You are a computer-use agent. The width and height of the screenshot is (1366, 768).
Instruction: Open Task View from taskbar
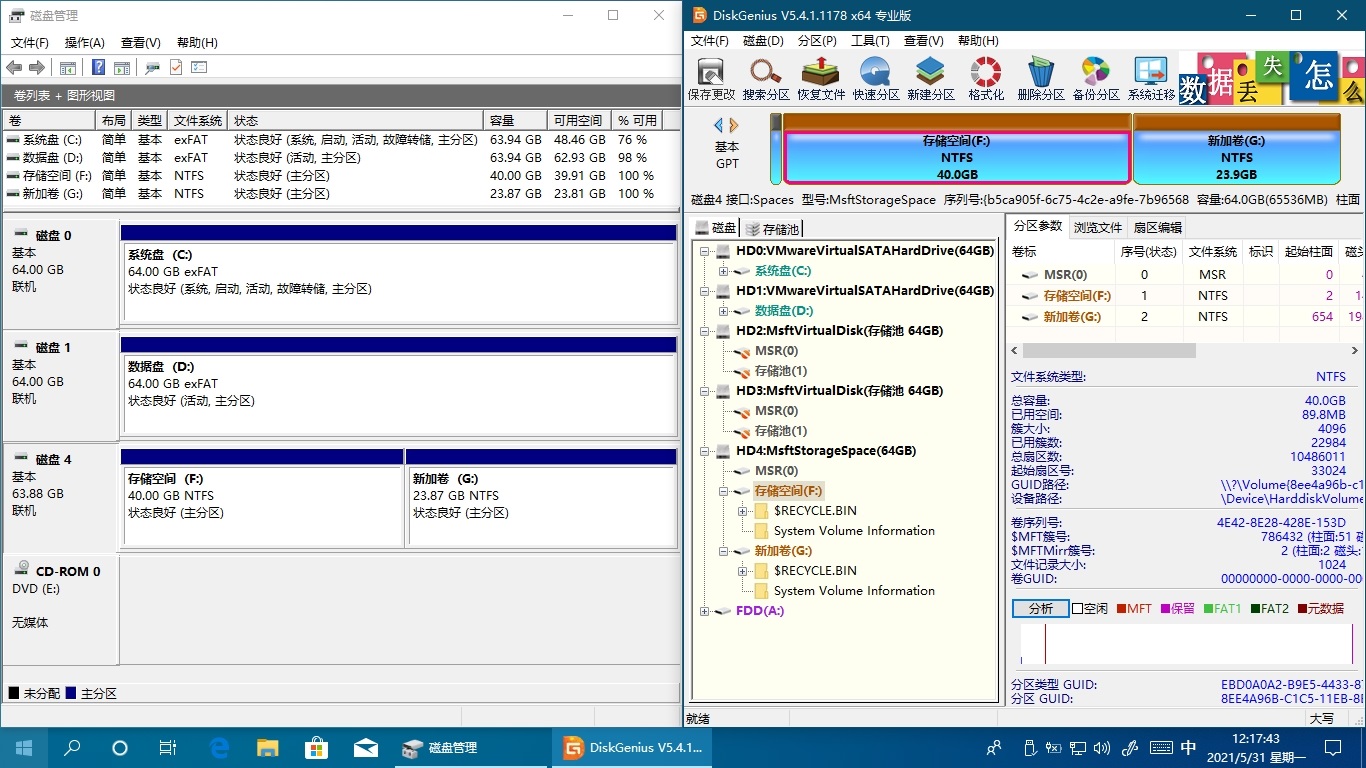coord(168,747)
